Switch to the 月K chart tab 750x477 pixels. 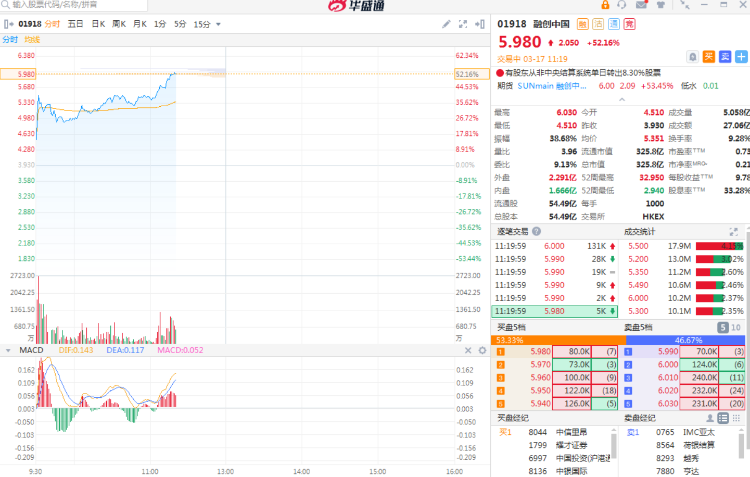tap(140, 24)
